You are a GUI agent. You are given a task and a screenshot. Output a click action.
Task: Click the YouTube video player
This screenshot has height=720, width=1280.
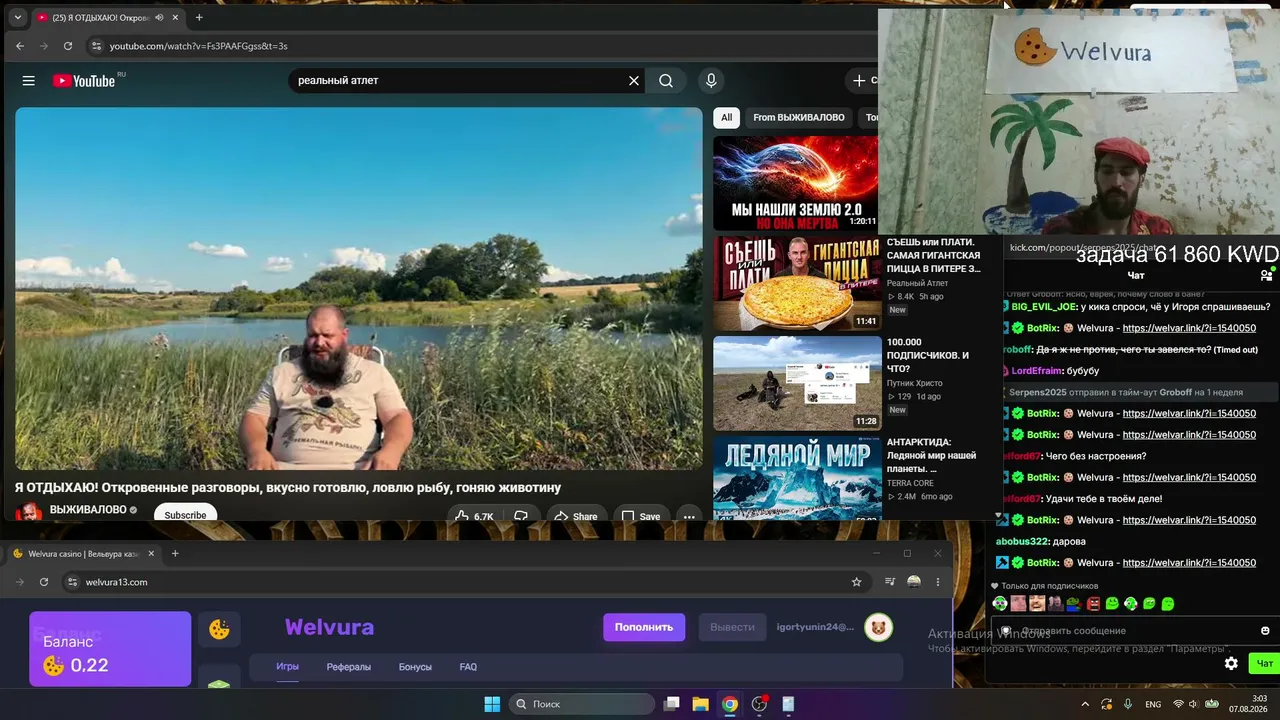point(359,288)
